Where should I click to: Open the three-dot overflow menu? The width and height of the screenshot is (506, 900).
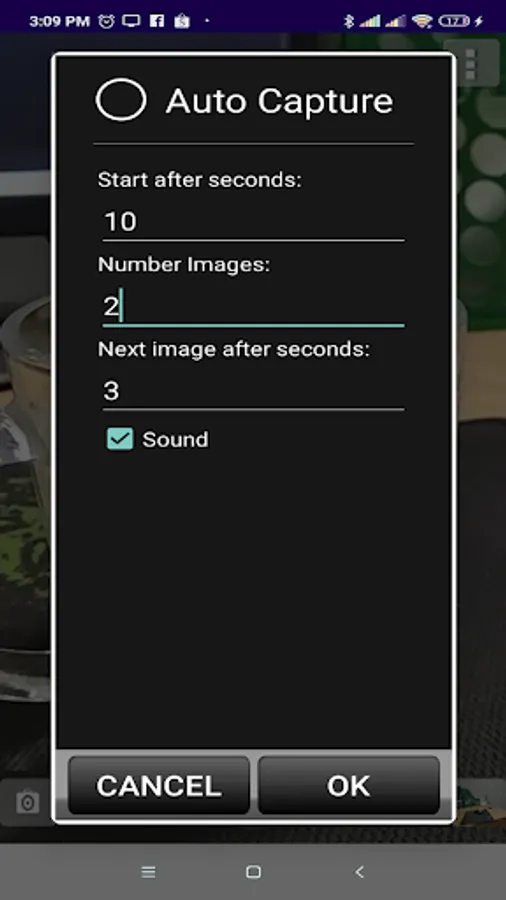(x=471, y=64)
